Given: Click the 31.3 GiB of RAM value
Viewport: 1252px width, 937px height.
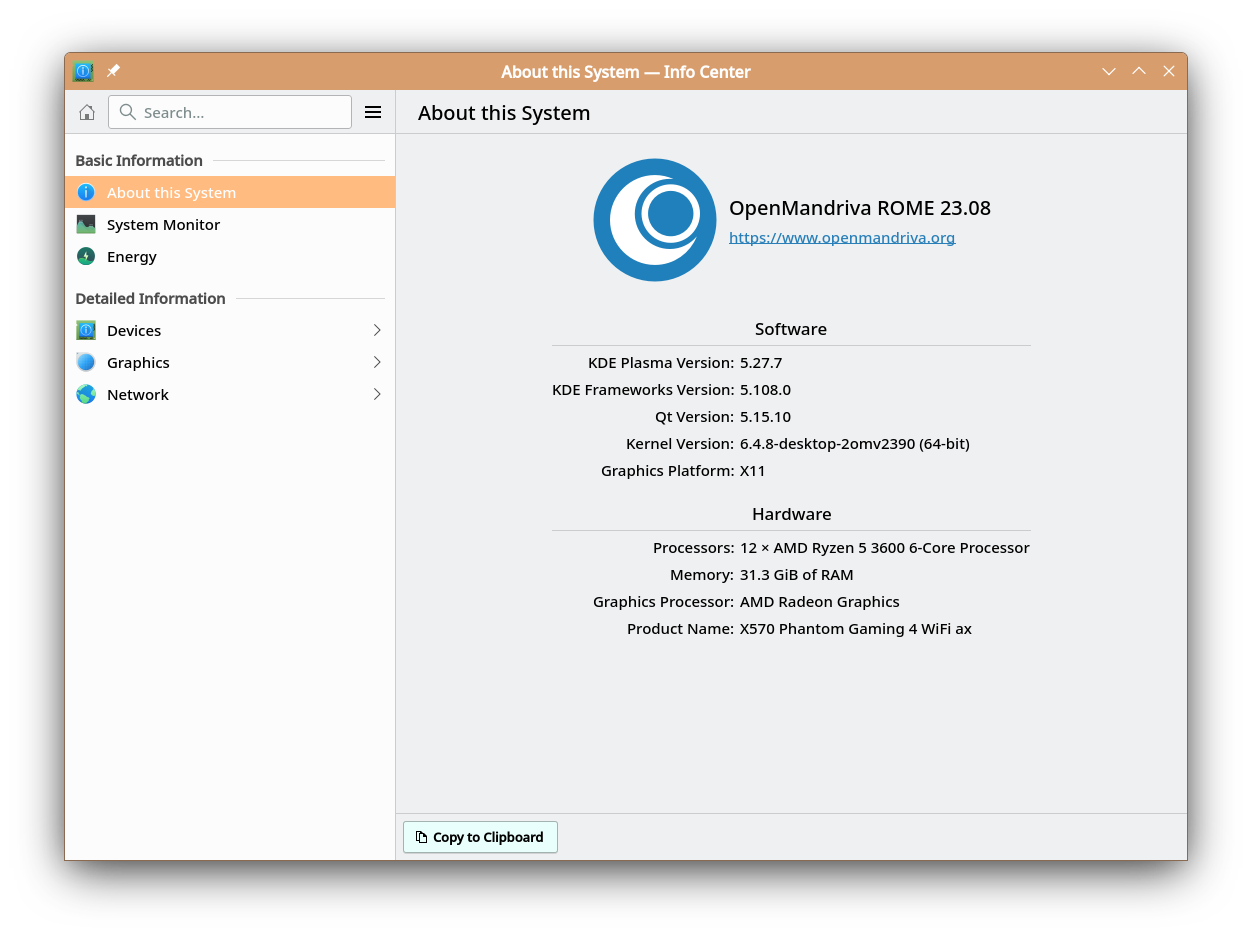Looking at the screenshot, I should [797, 574].
